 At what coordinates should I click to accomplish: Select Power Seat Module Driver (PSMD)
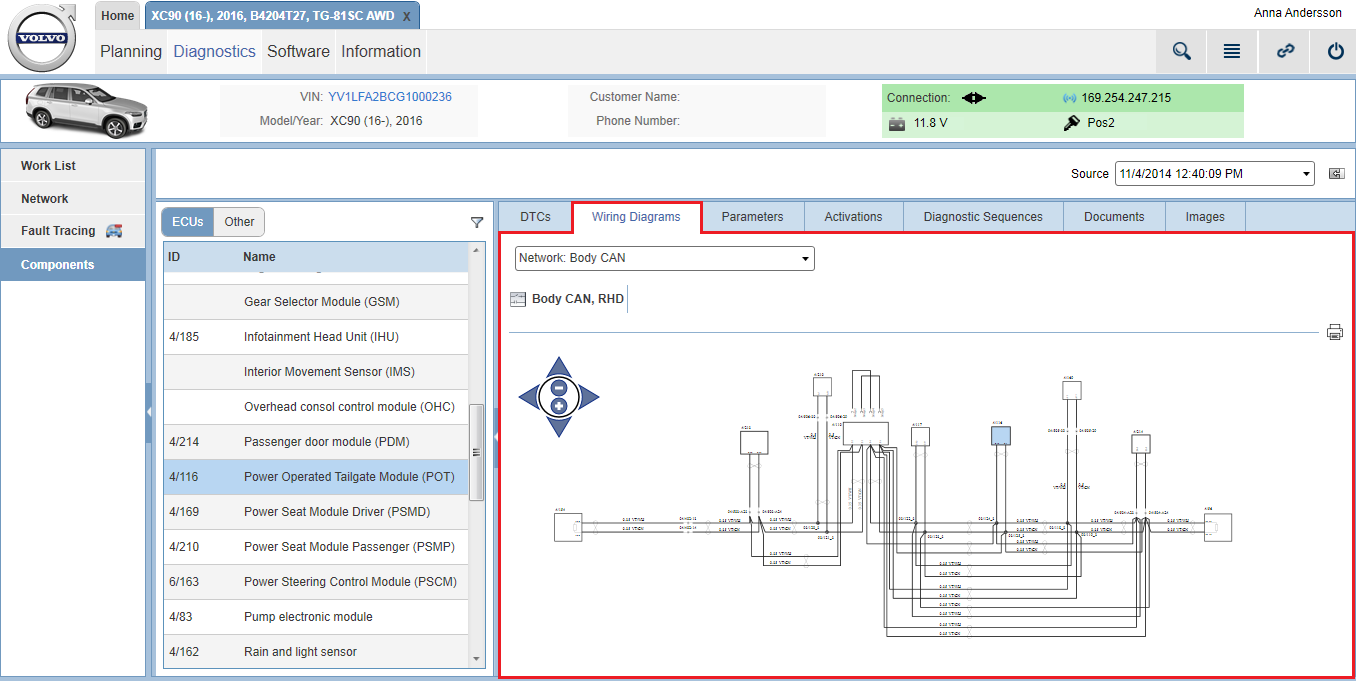(316, 512)
